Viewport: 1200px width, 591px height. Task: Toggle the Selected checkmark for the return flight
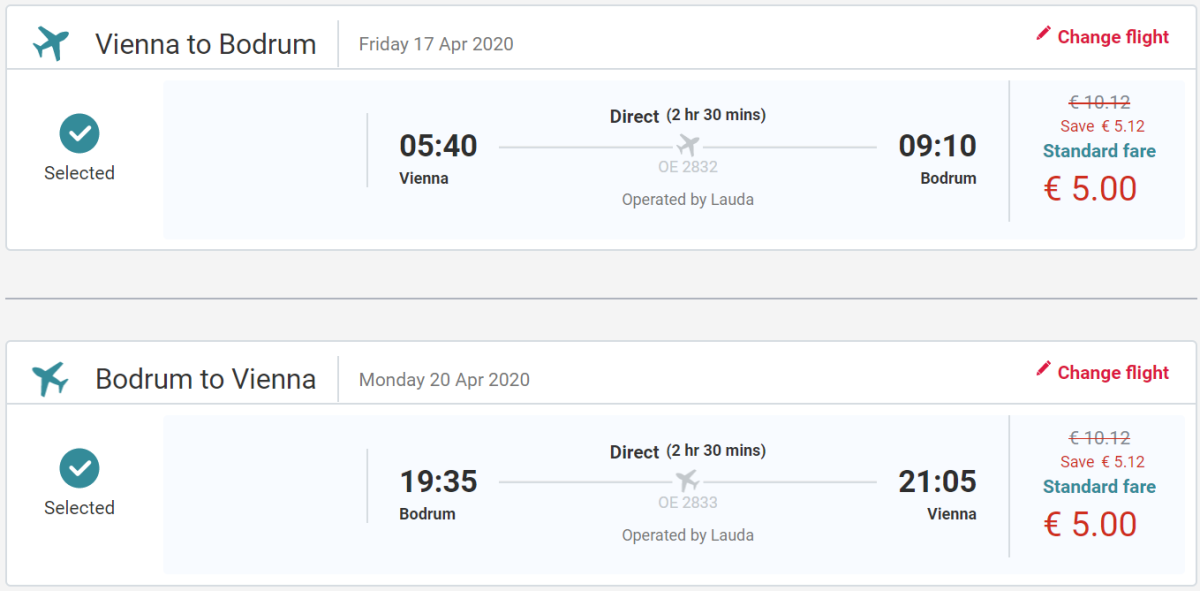click(79, 468)
